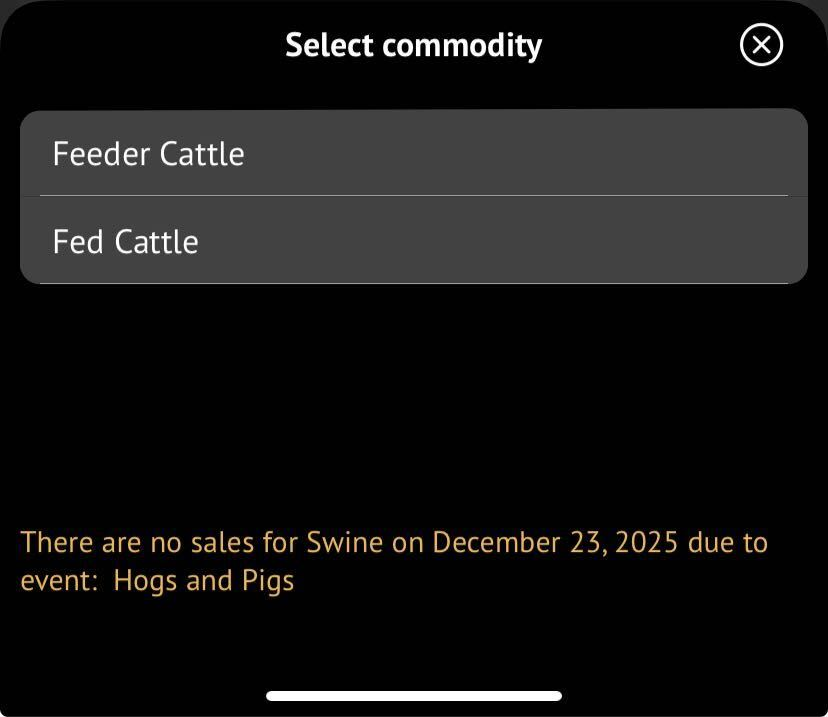The width and height of the screenshot is (828, 717).
Task: Tap the Select commodity title
Action: click(x=413, y=44)
